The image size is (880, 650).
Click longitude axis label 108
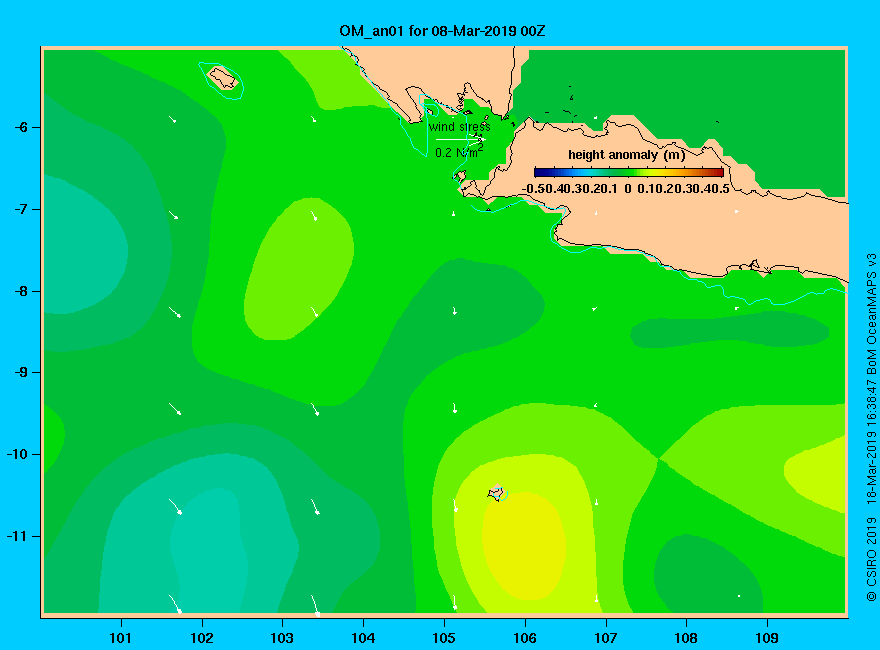coord(686,638)
